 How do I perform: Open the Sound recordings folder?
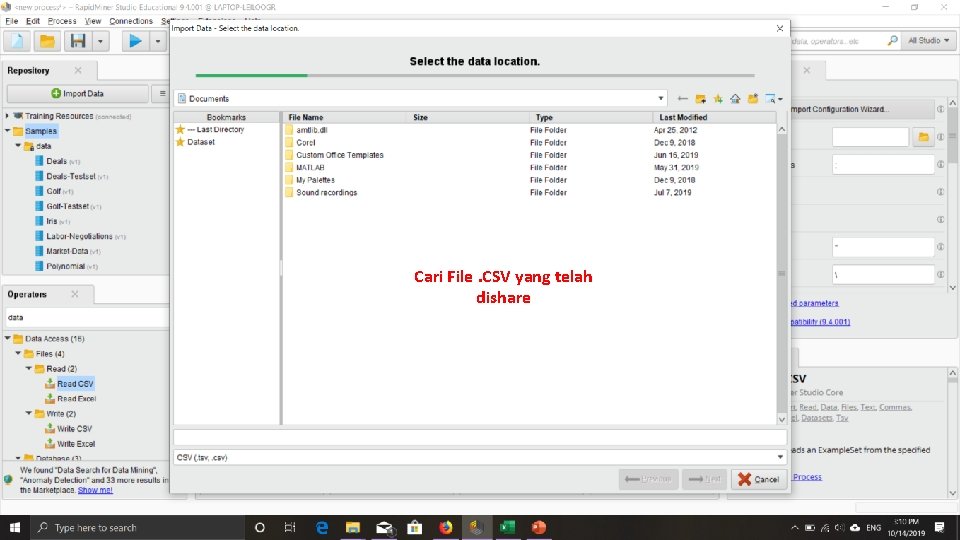(x=326, y=192)
